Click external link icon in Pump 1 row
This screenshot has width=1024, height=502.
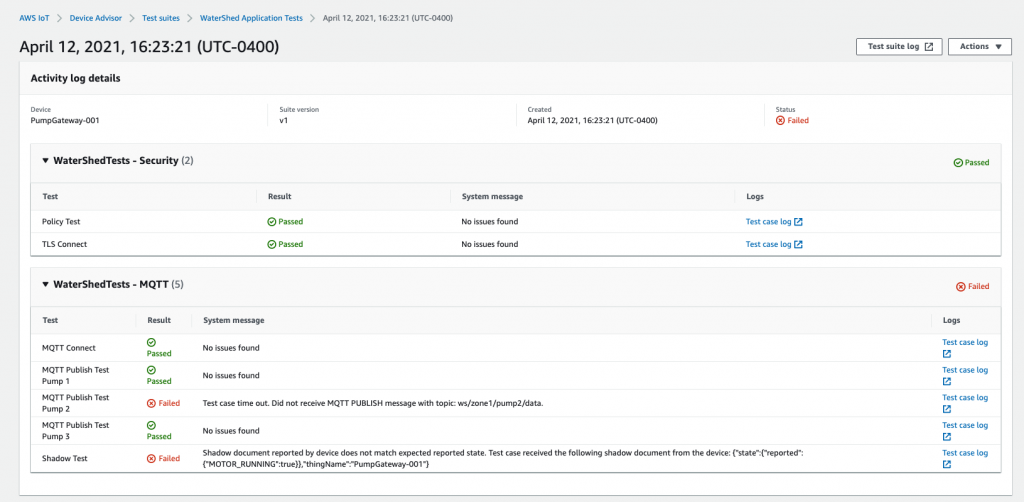click(x=946, y=381)
